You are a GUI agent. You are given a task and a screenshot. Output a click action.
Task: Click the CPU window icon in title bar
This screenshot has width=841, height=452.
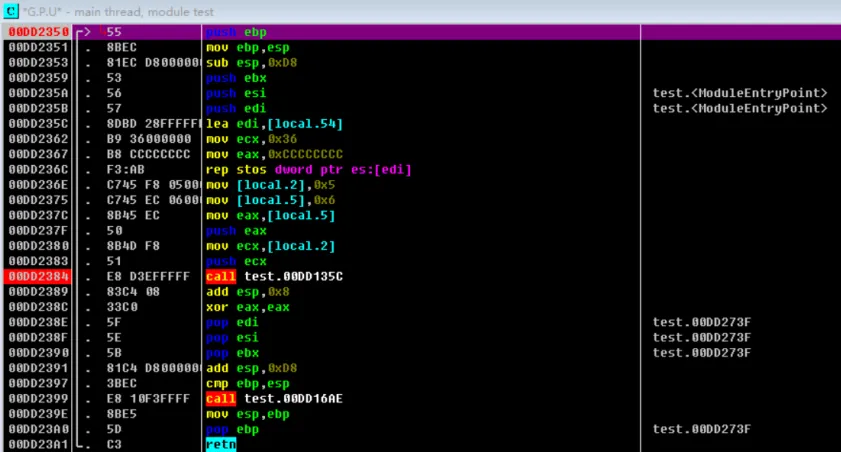click(11, 10)
